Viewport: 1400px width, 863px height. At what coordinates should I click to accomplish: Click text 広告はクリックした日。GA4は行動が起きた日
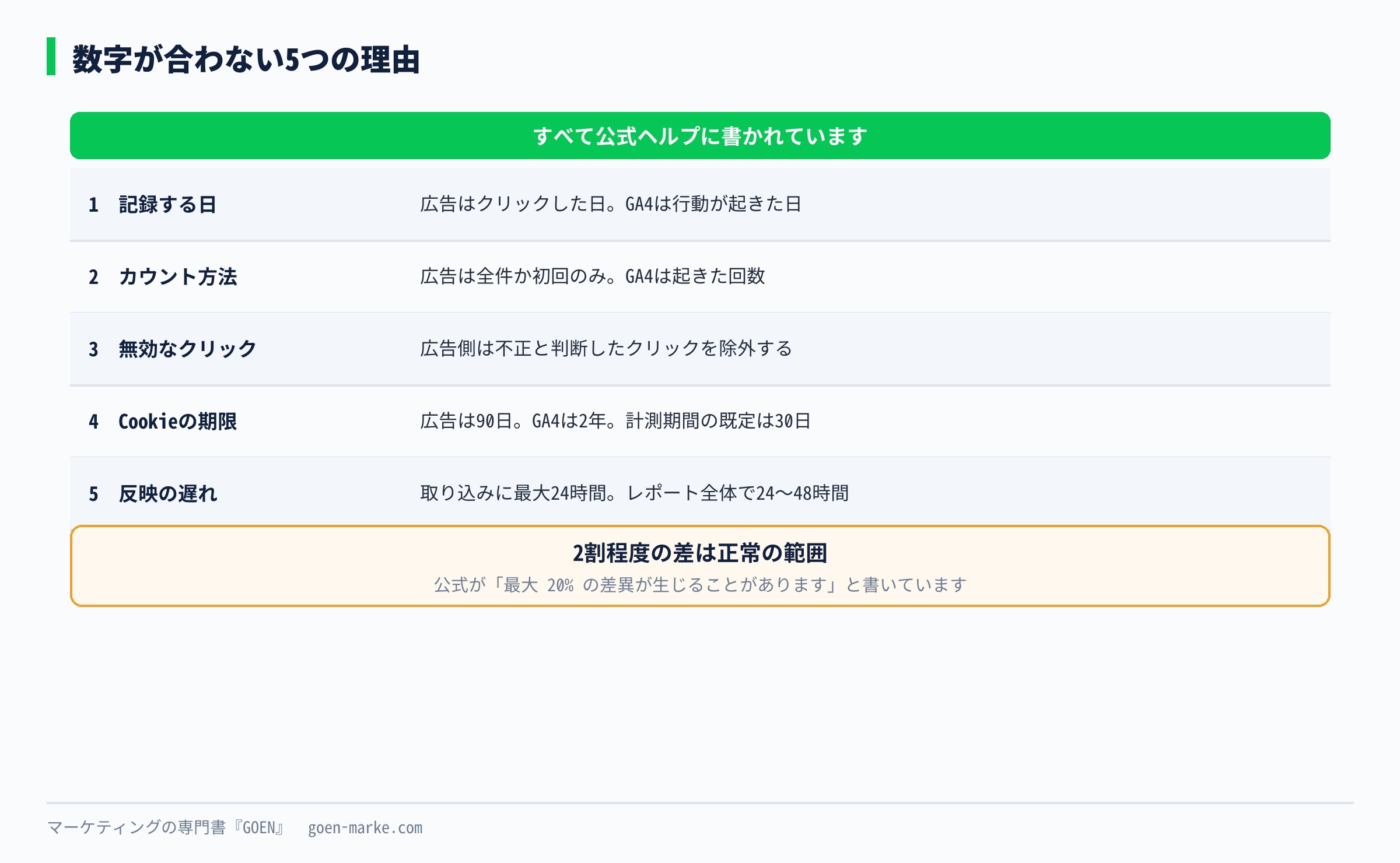tap(610, 204)
